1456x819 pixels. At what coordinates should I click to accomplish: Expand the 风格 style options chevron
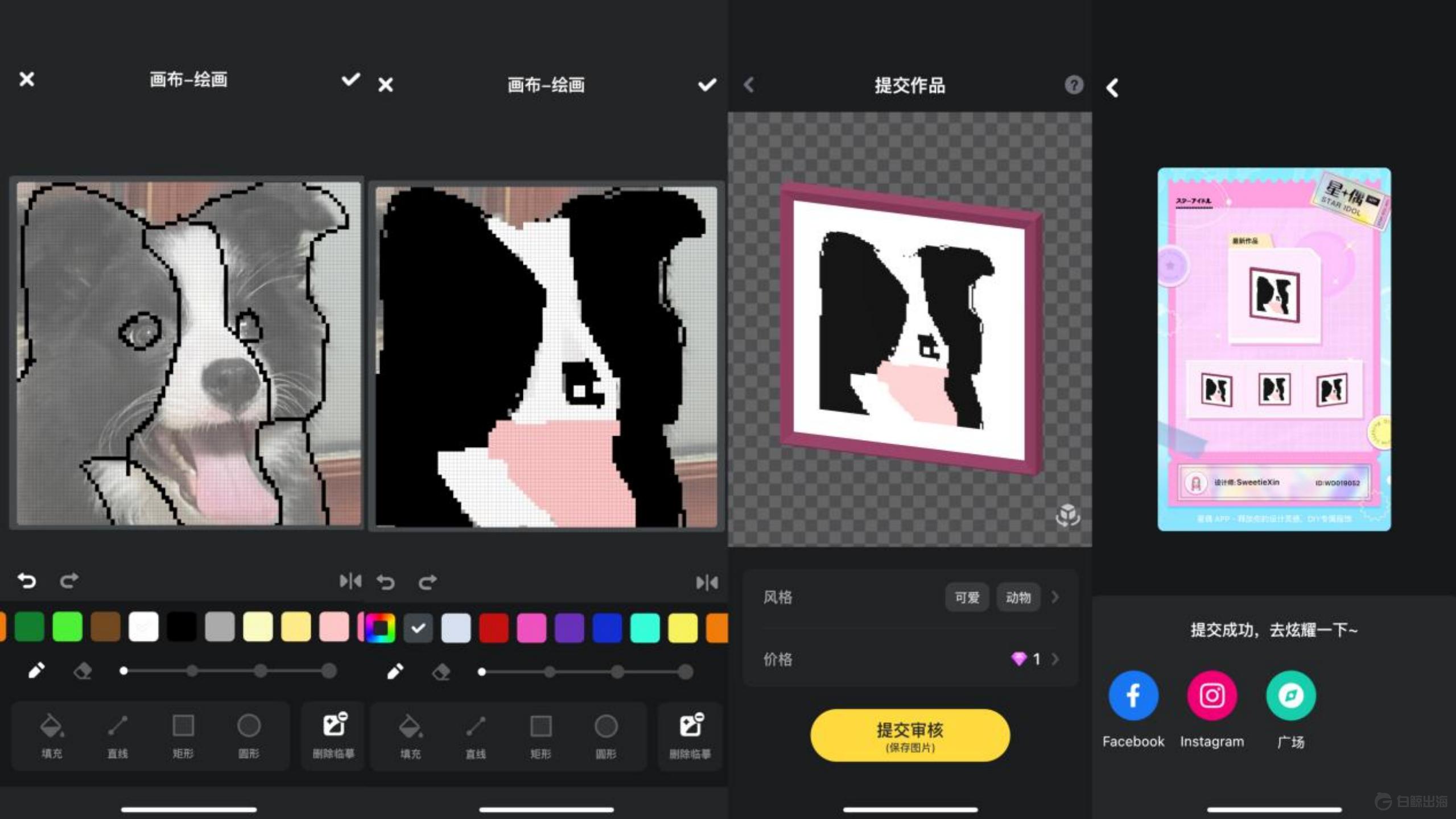1056,597
